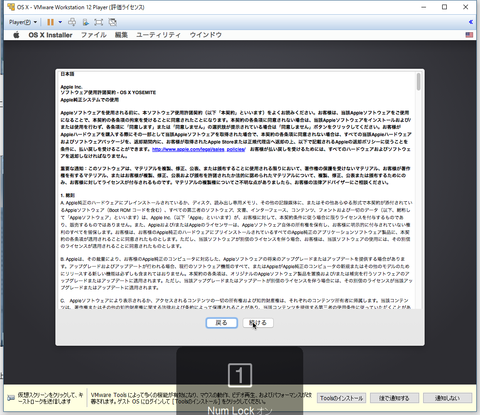The image size is (480, 415).
Task: Open the ユーティリティ menu
Action: (x=158, y=35)
